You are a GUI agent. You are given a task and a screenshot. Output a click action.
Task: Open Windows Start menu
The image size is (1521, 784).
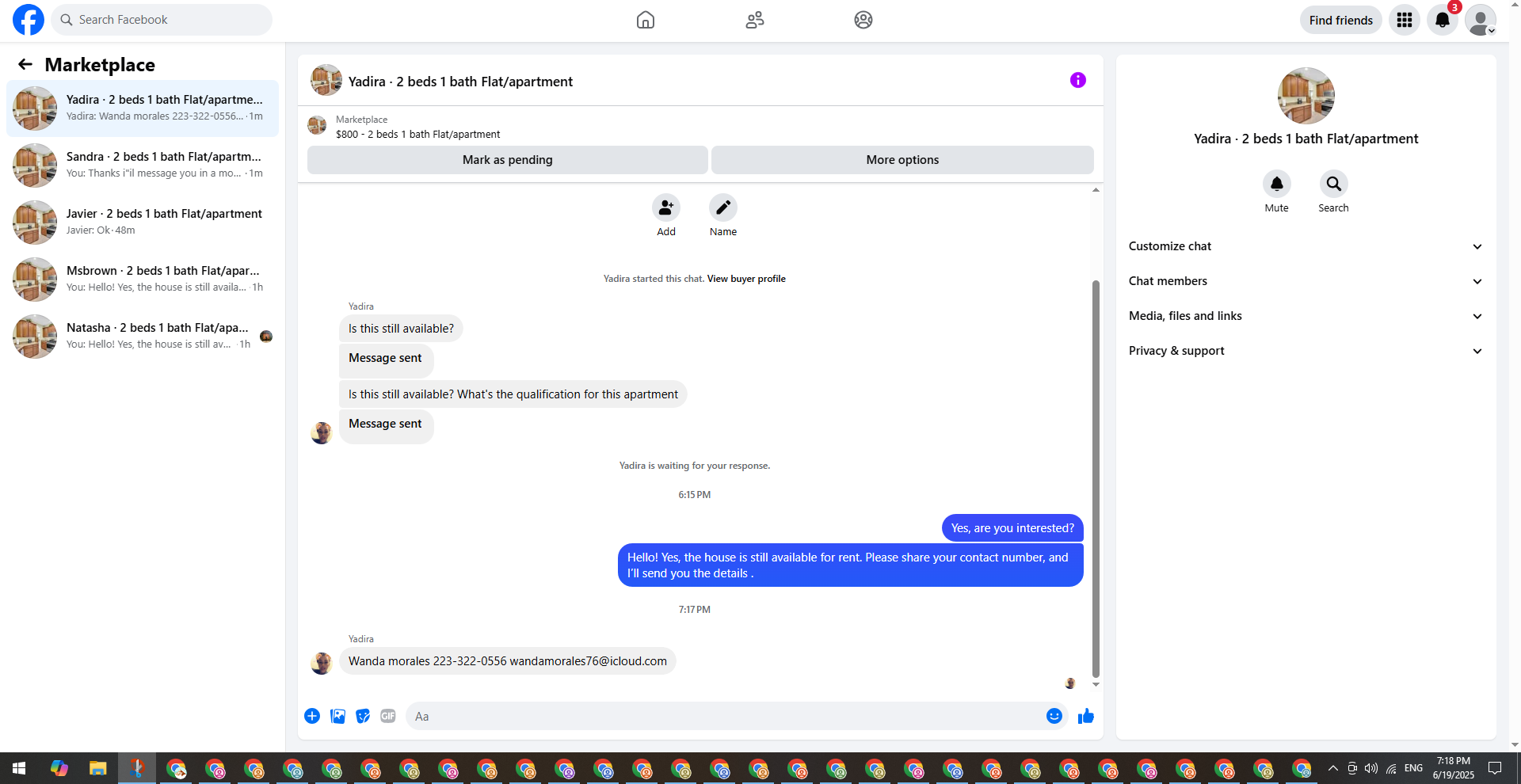click(x=19, y=768)
